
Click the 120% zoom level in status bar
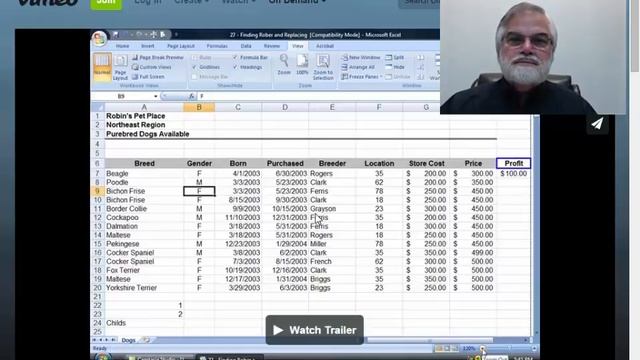pos(469,349)
